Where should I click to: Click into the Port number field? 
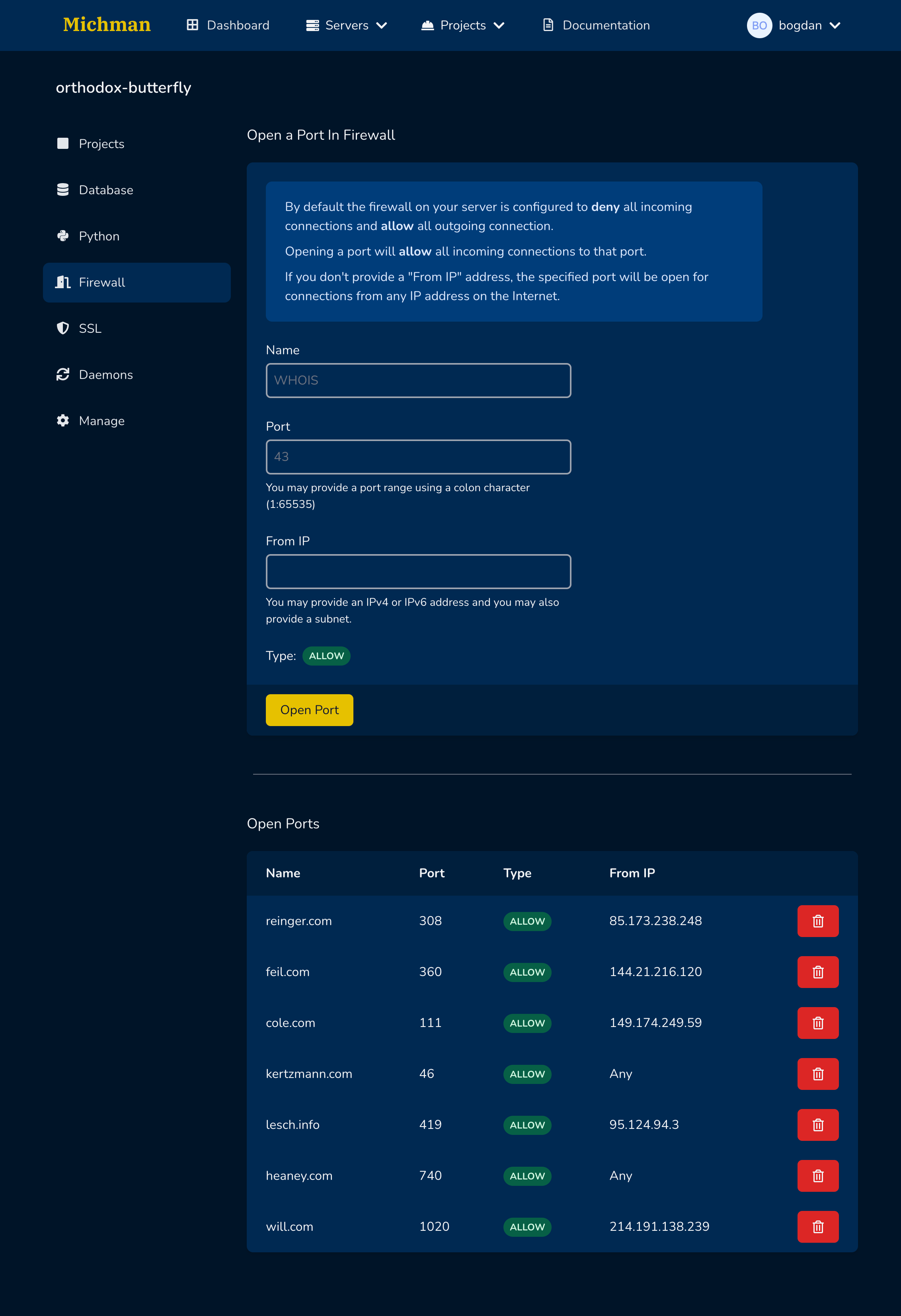pyautogui.click(x=418, y=457)
